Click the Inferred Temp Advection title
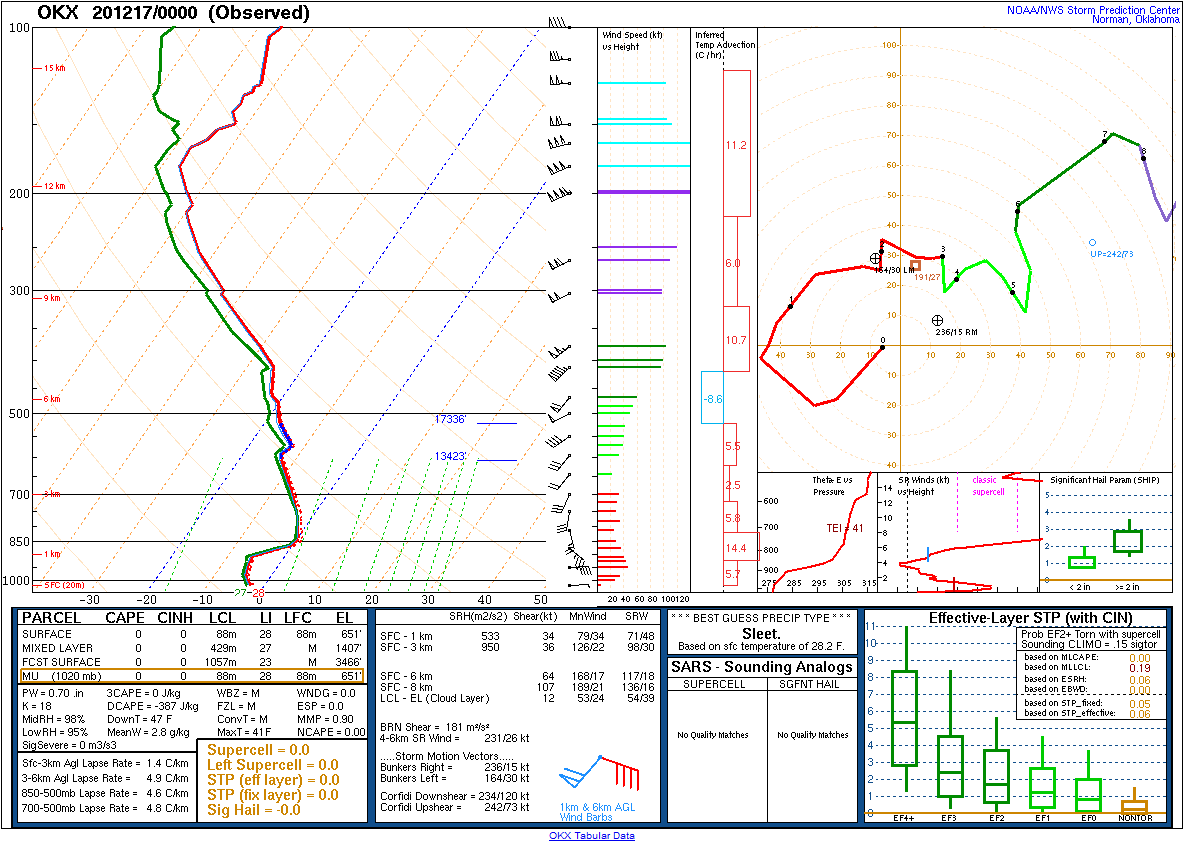Image resolution: width=1186 pixels, height=844 pixels. (725, 45)
